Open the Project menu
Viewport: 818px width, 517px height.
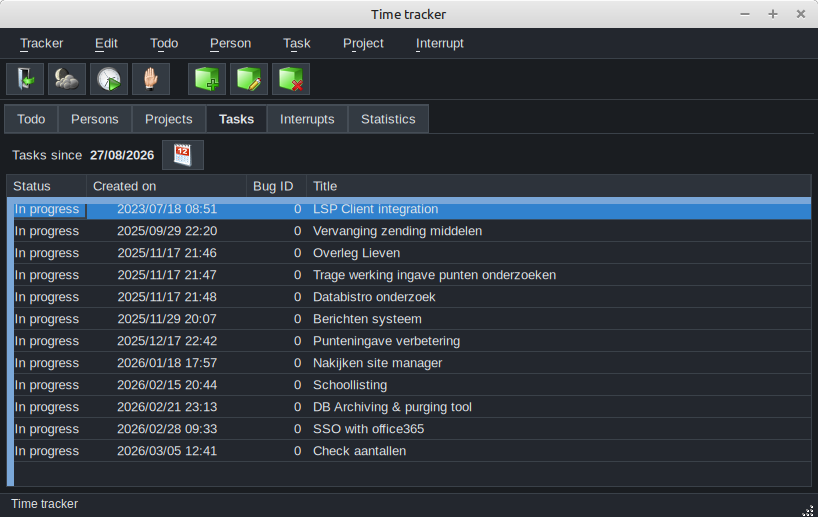click(363, 43)
